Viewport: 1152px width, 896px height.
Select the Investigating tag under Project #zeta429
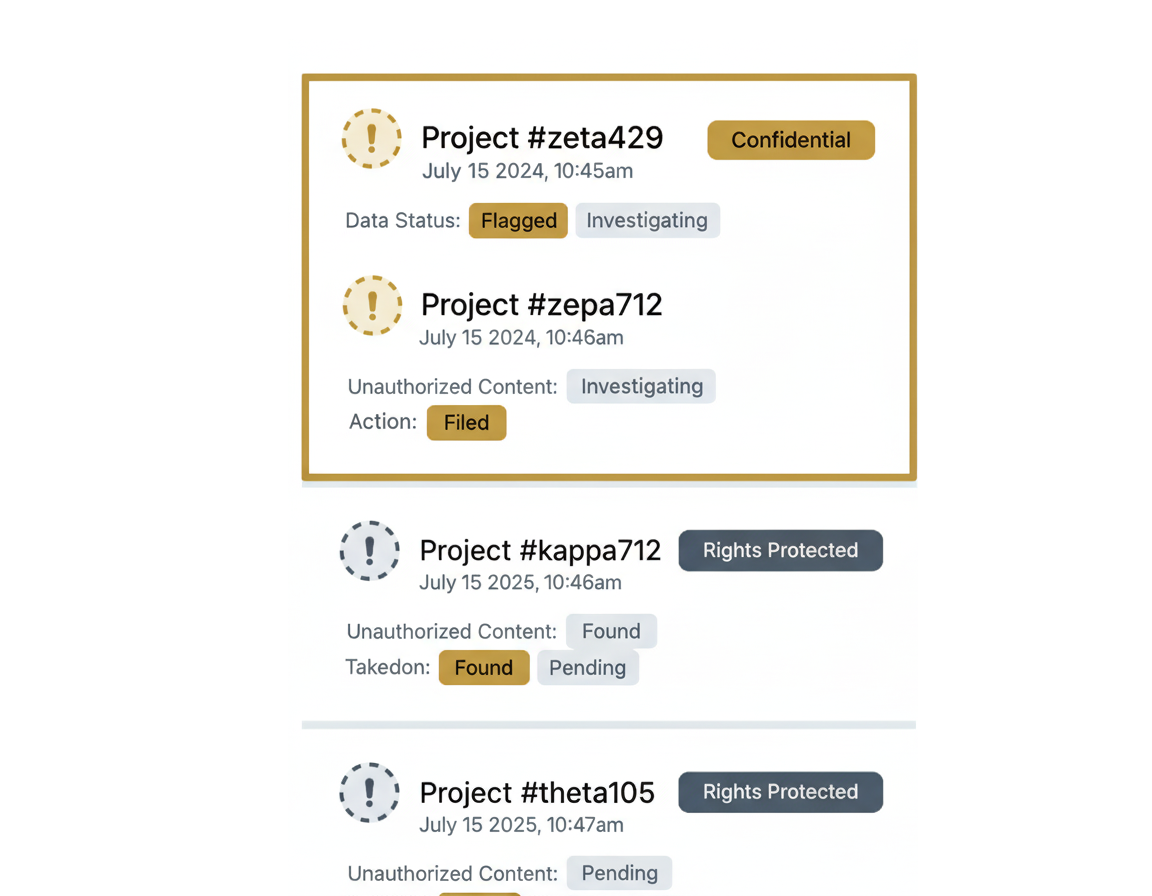coord(647,220)
